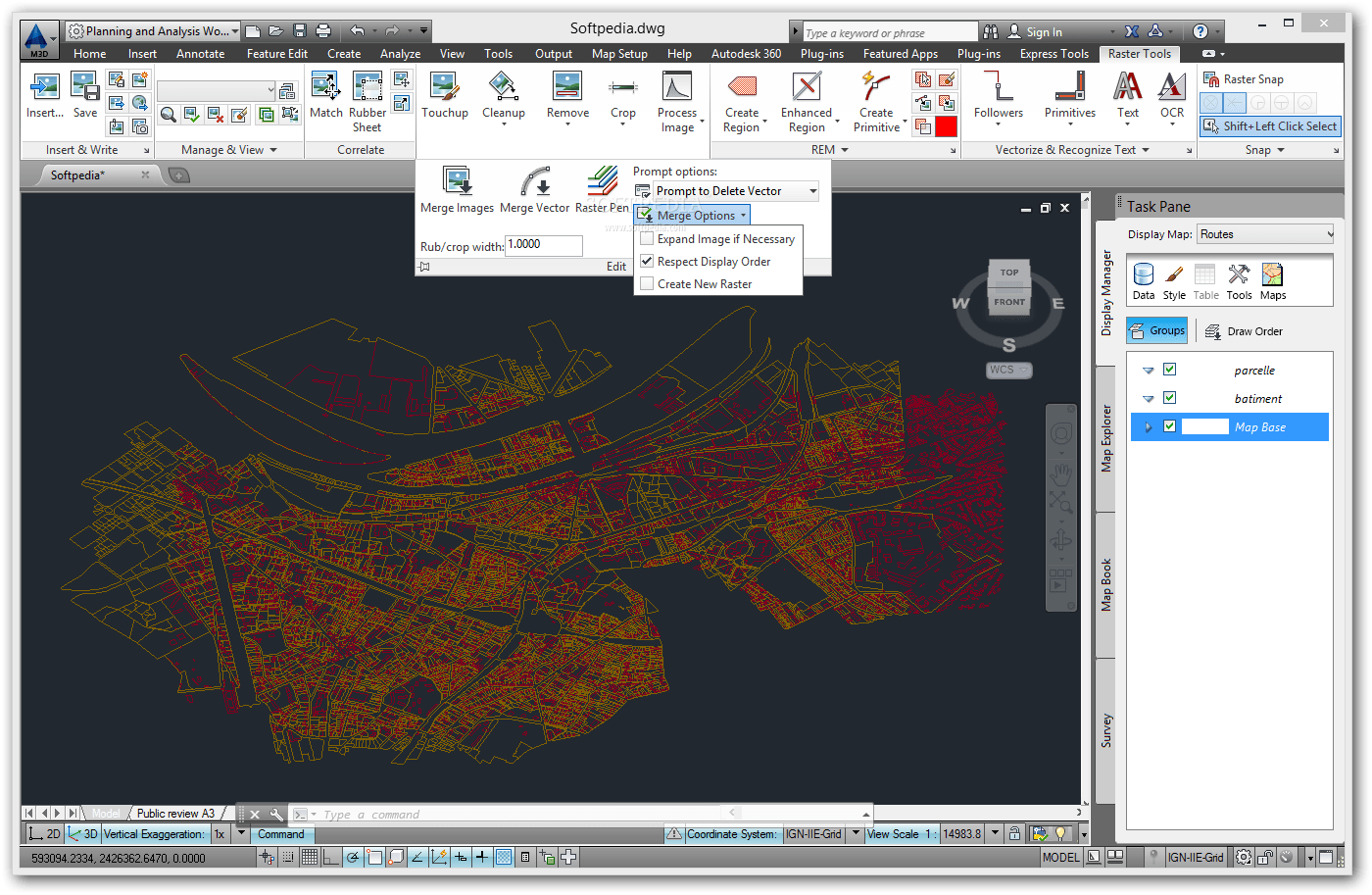Click the Data icon in the Task Pane
The height and width of the screenshot is (895, 1372).
(1143, 281)
